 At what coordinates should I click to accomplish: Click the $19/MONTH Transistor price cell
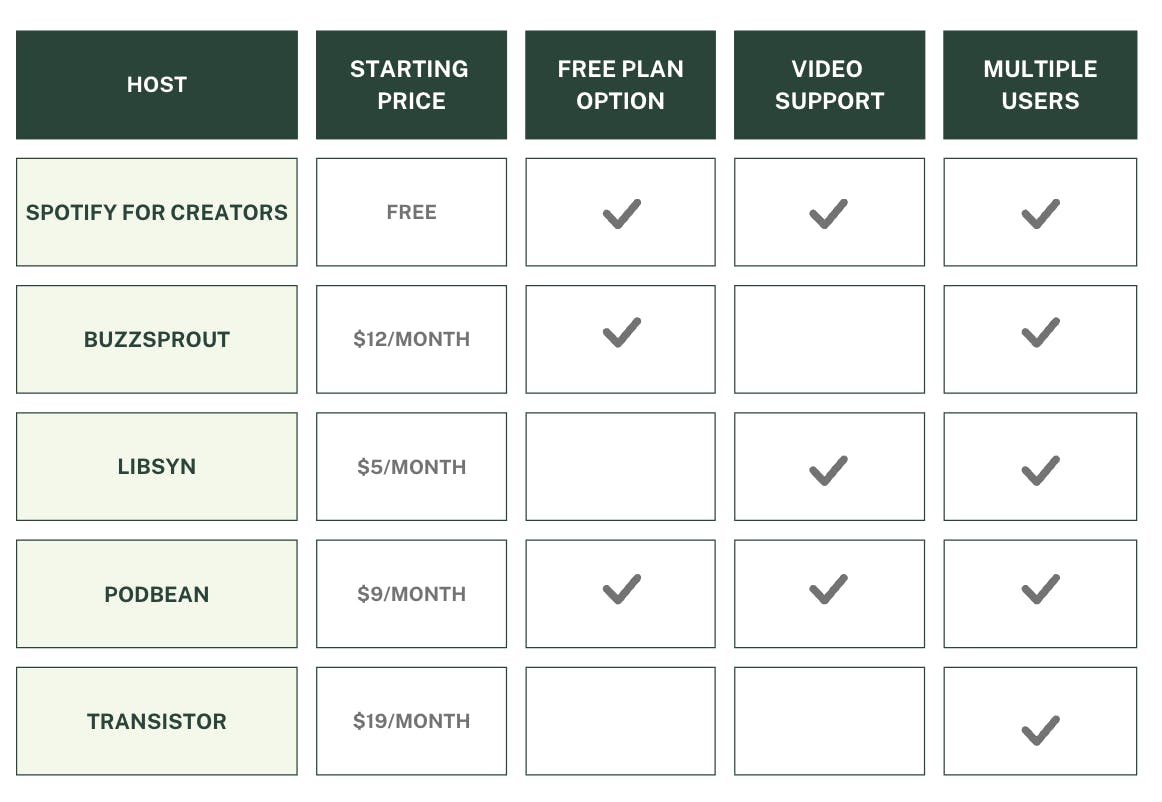pos(411,721)
